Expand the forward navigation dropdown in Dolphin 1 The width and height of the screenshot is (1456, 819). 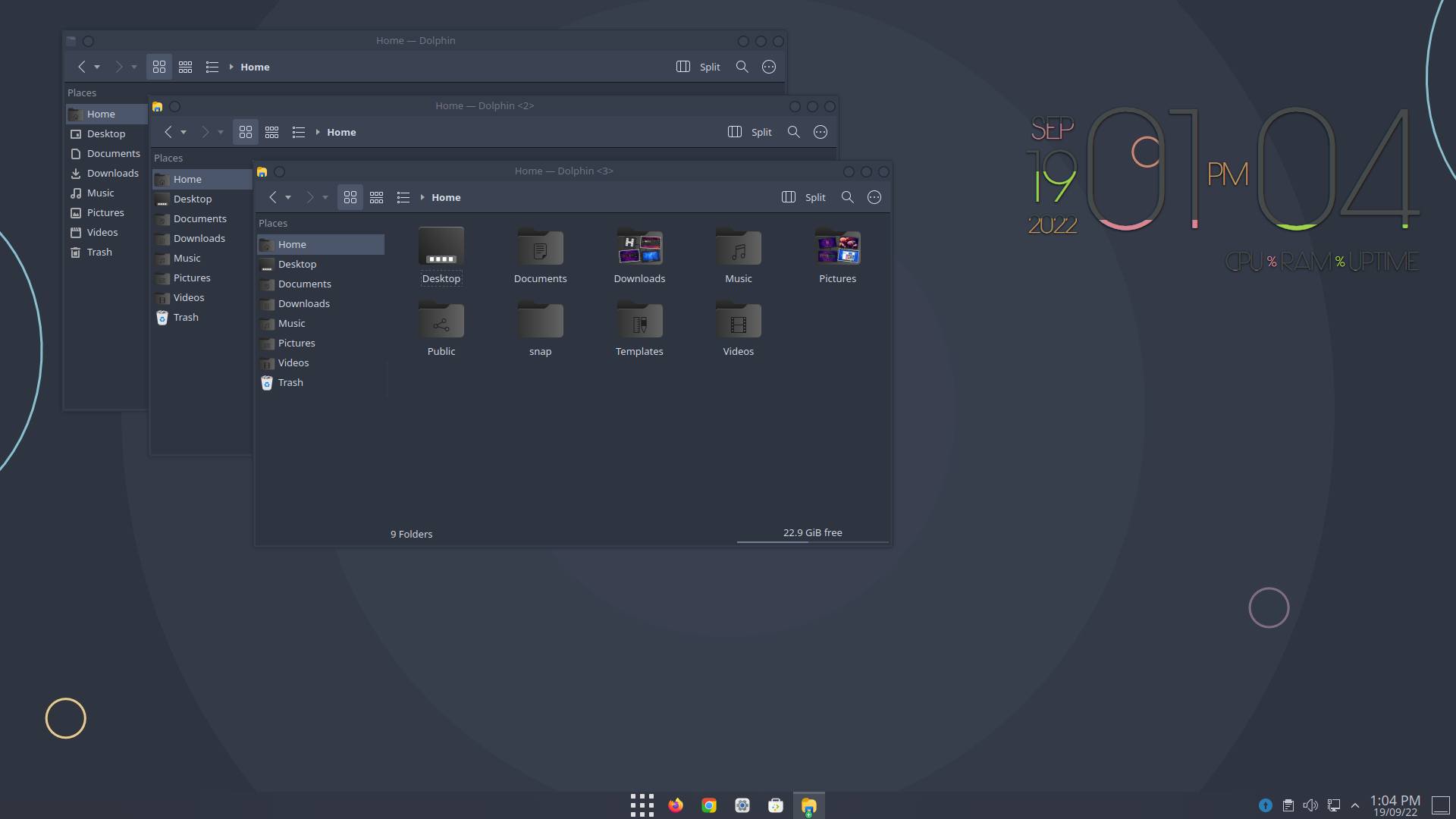click(x=133, y=67)
